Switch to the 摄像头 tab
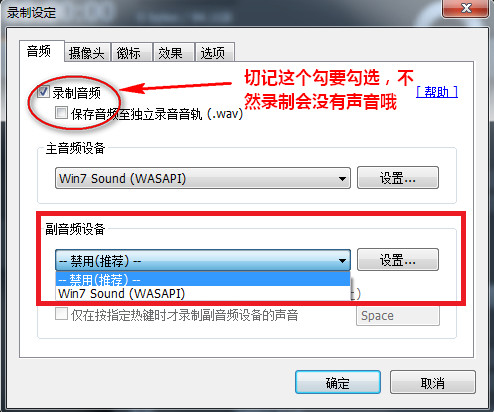The width and height of the screenshot is (494, 412). pos(87,52)
